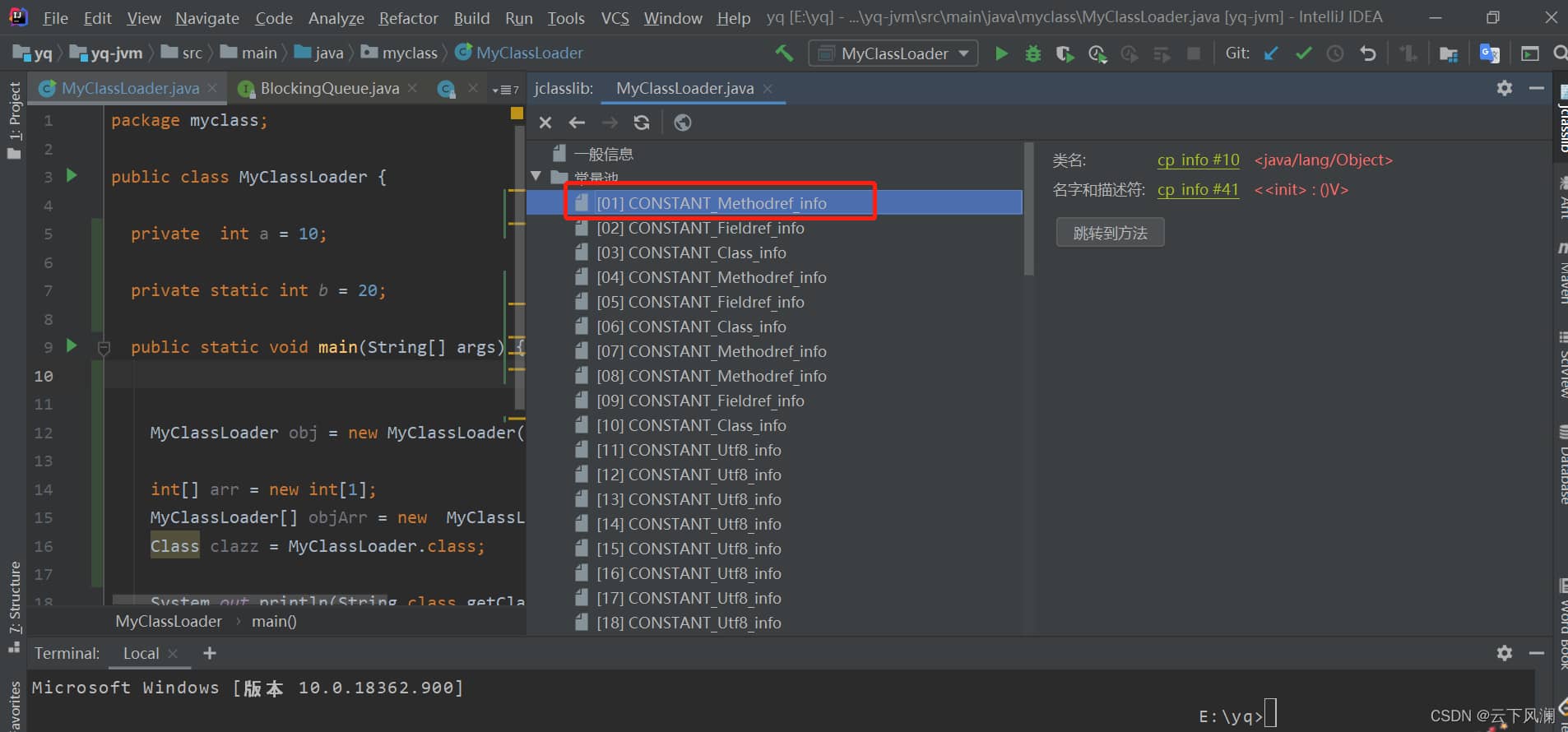Image resolution: width=1568 pixels, height=732 pixels.
Task: Run class from gutter at line 3
Action: tap(72, 175)
